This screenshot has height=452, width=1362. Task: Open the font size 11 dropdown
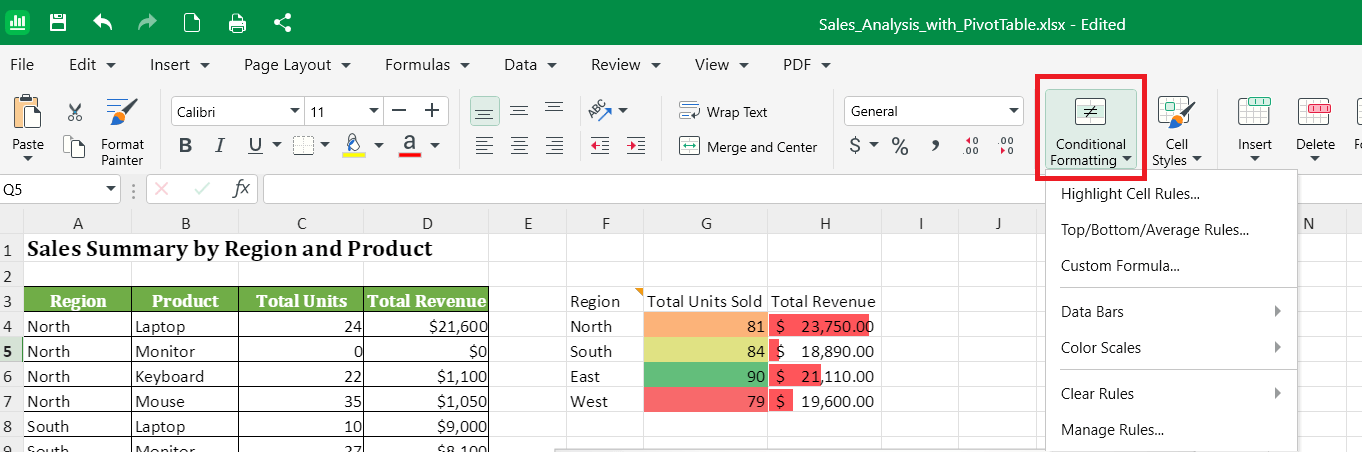coord(376,111)
